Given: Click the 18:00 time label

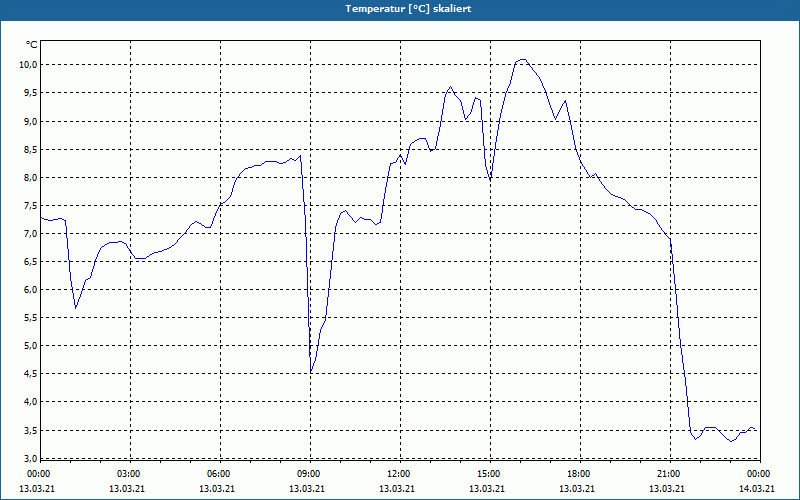Looking at the screenshot, I should point(579,474).
